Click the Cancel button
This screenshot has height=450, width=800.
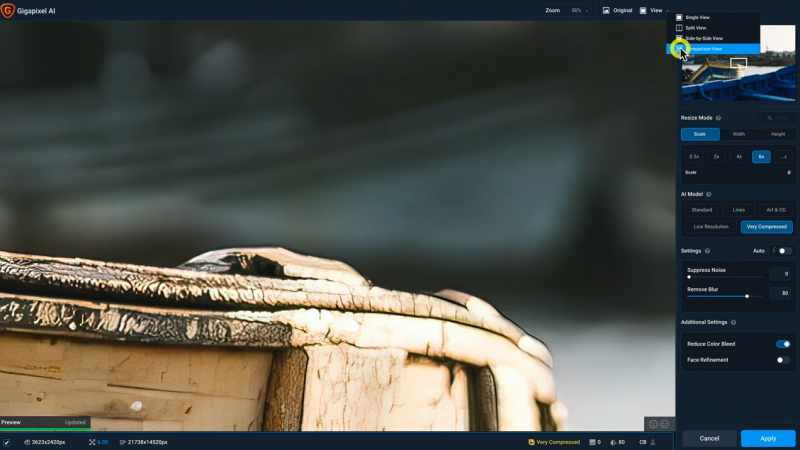[x=709, y=438]
